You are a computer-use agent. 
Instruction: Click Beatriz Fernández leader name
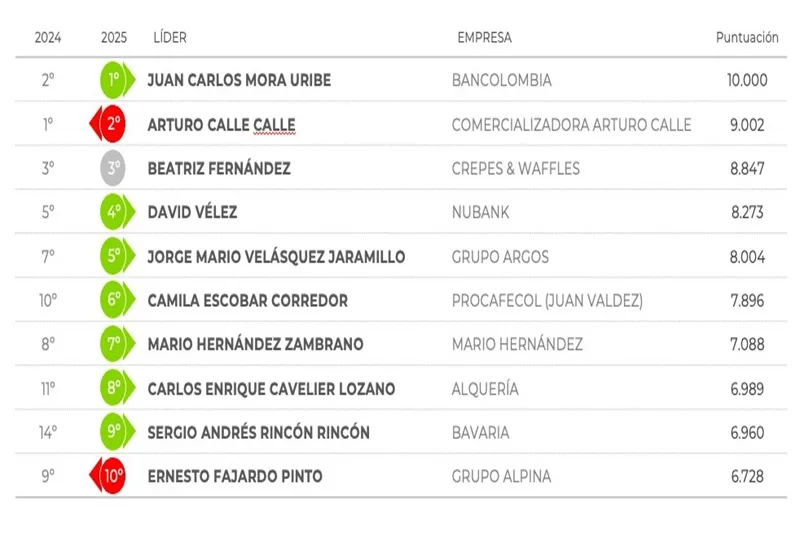pos(219,169)
